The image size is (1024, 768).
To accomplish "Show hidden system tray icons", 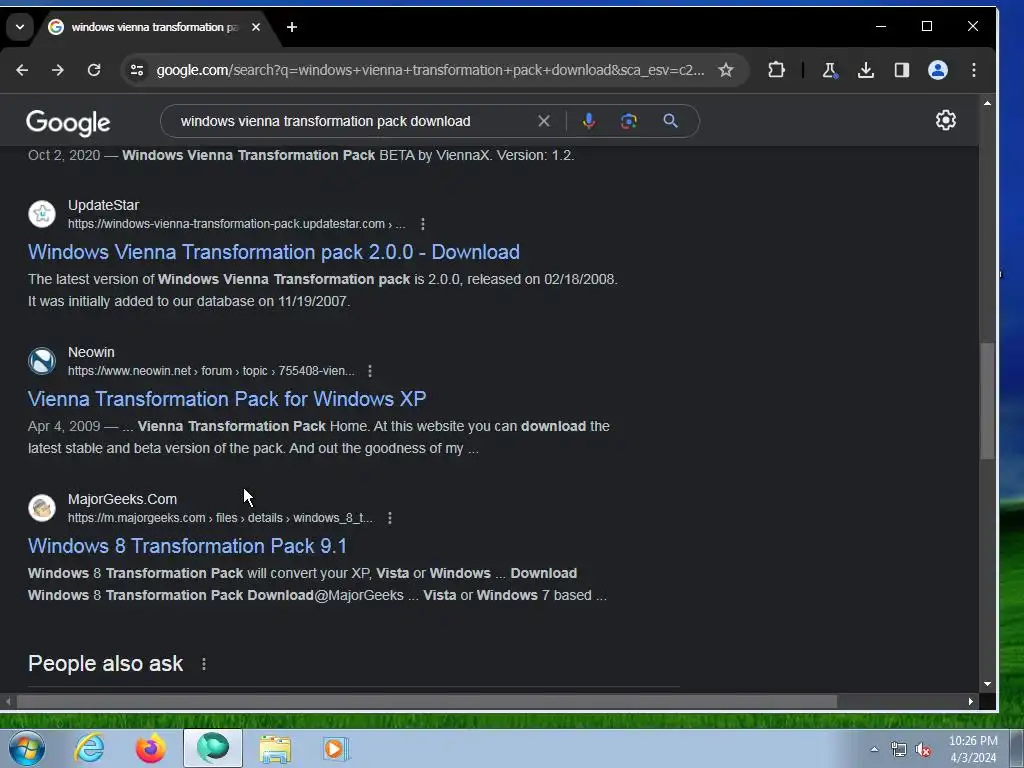I will pos(874,749).
